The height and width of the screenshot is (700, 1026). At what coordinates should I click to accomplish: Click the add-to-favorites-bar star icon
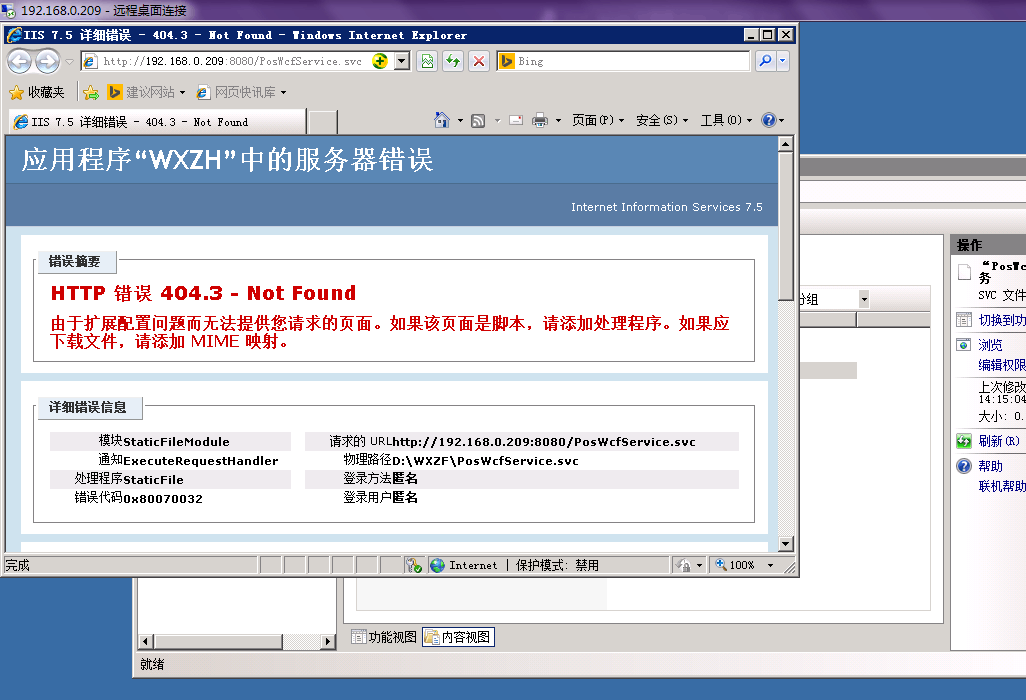91,92
